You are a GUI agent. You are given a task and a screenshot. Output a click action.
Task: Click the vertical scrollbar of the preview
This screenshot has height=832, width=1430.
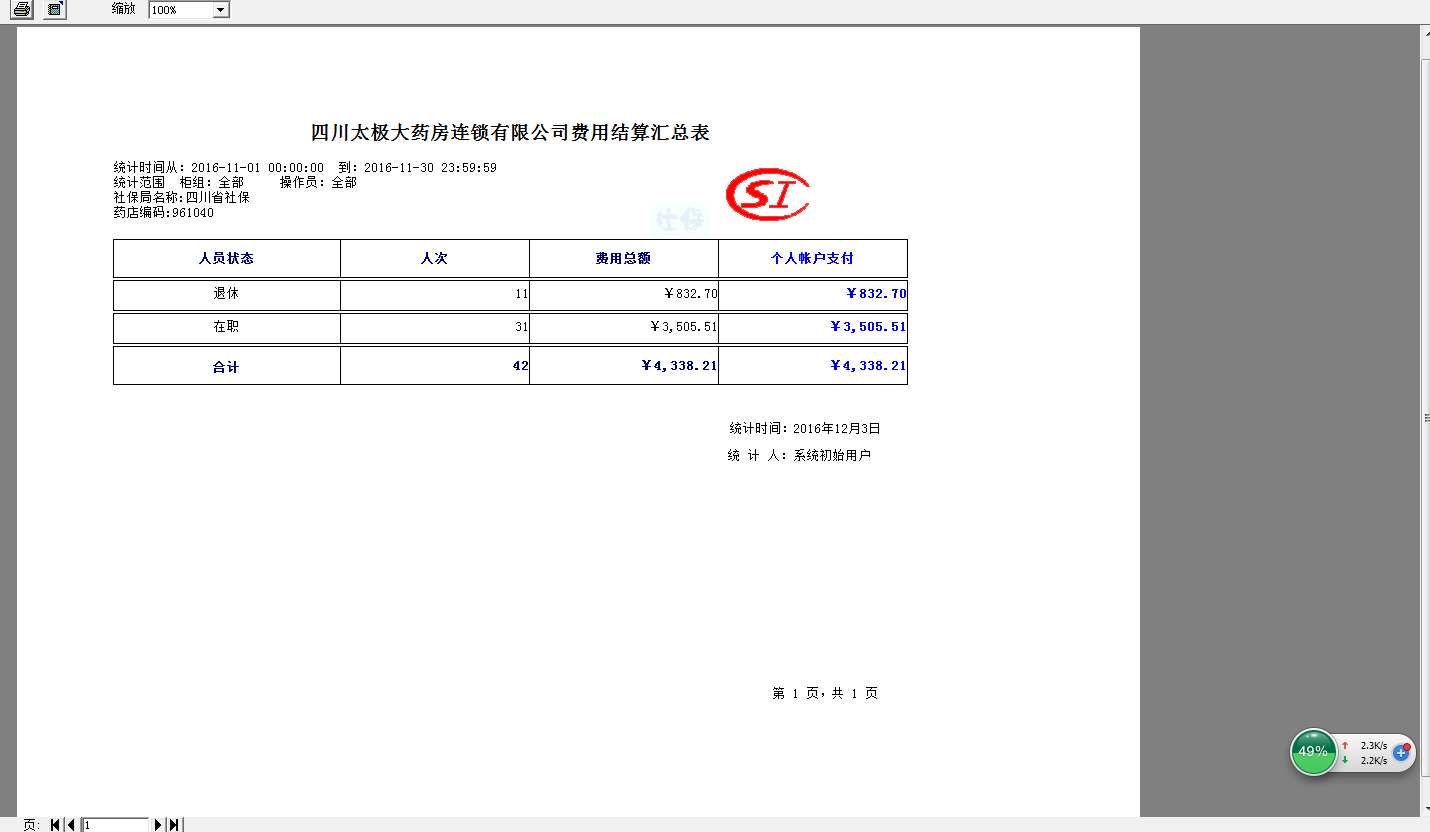[x=1425, y=420]
